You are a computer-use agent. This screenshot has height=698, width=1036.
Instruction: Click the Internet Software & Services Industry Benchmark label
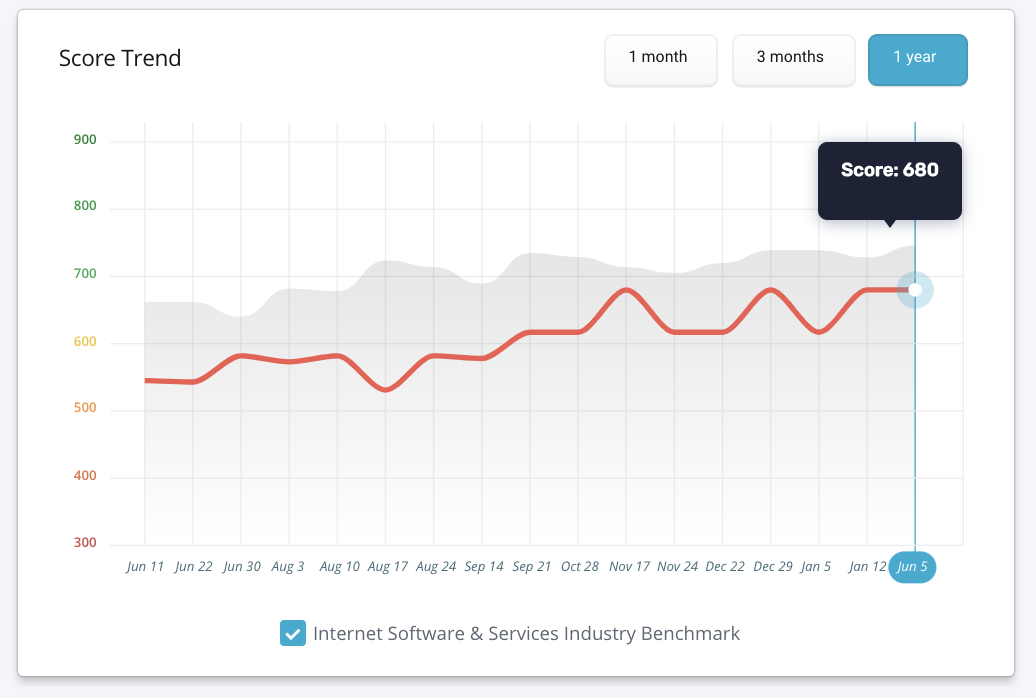(x=526, y=634)
